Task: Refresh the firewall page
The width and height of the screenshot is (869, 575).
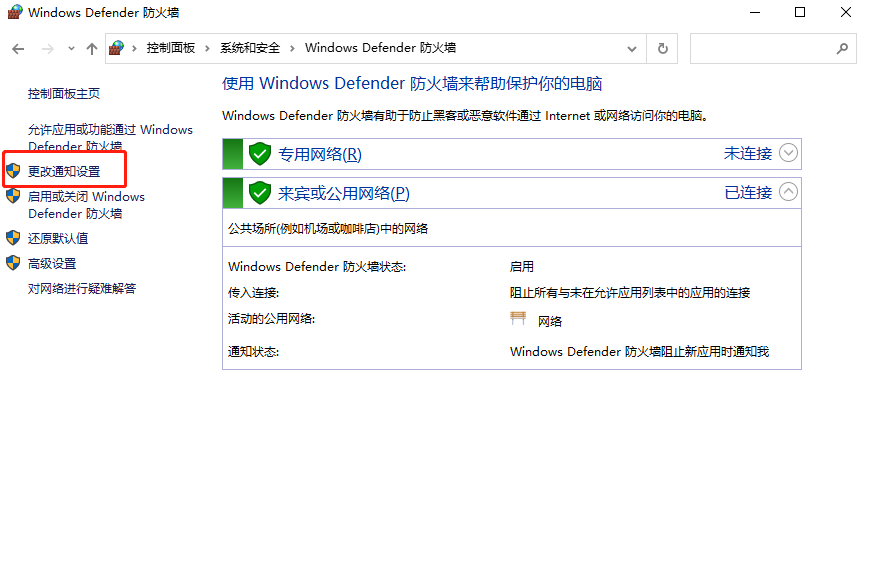Action: [662, 49]
